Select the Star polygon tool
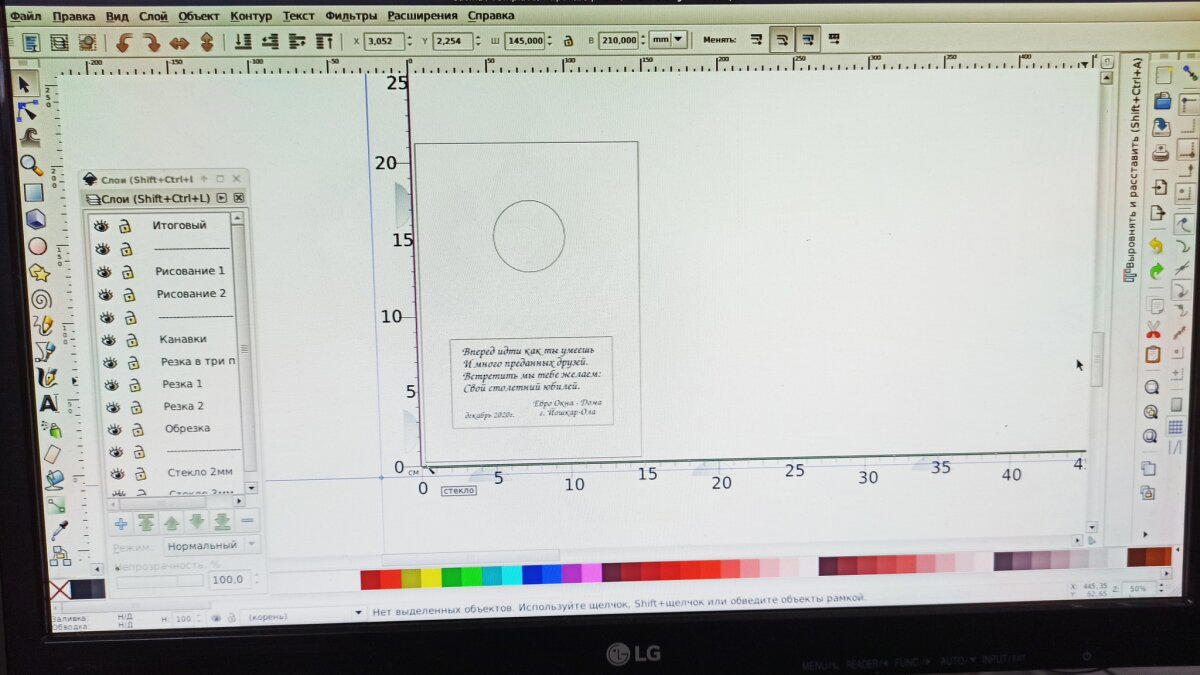1200x675 pixels. [39, 272]
